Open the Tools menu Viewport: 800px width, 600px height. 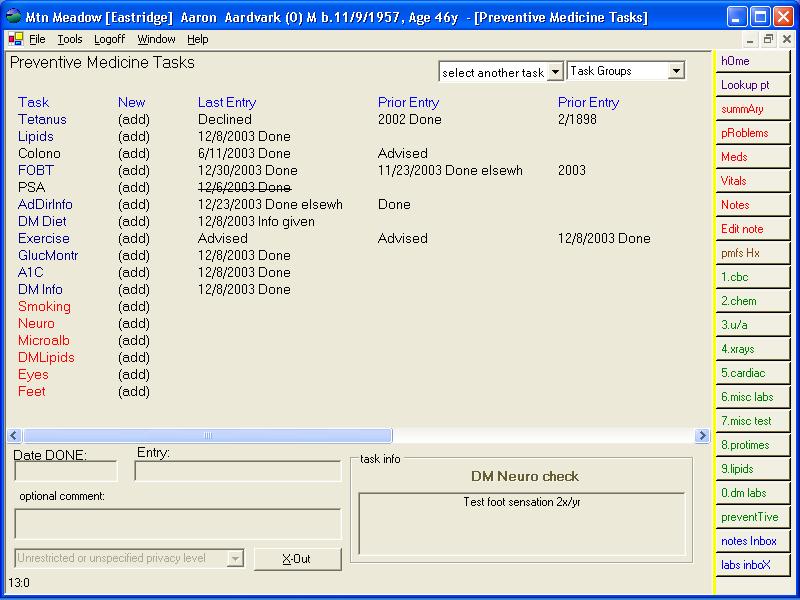coord(70,39)
